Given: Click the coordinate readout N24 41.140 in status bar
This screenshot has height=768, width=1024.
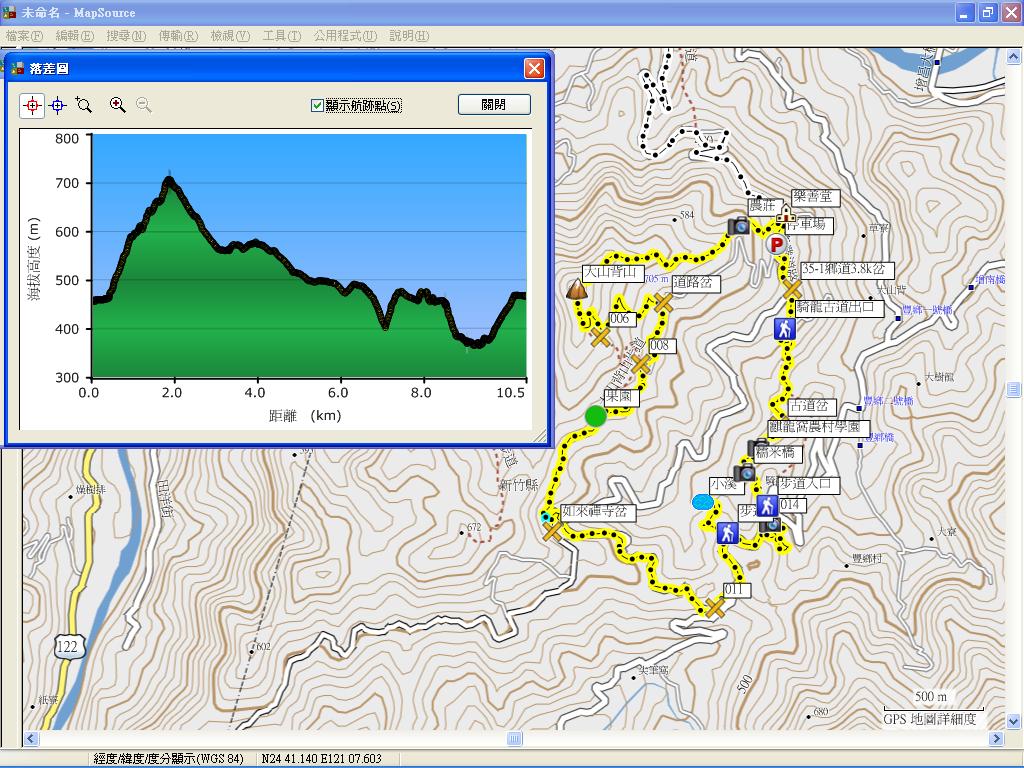Looking at the screenshot, I should [x=321, y=758].
